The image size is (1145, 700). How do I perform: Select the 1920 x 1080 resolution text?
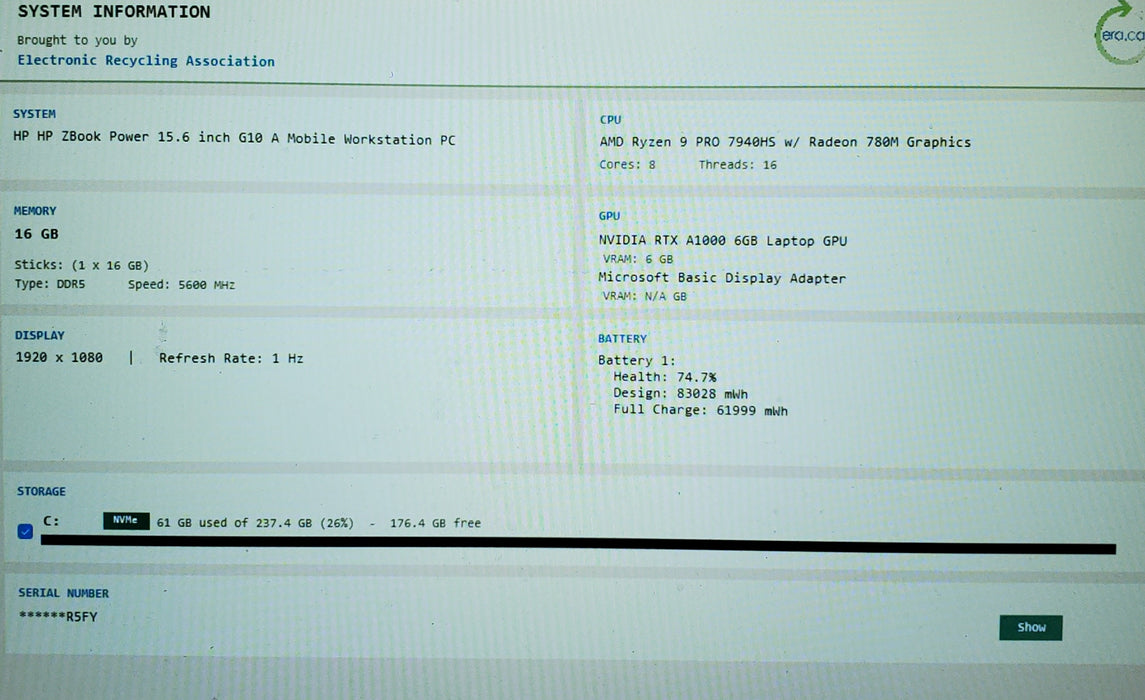click(x=59, y=357)
